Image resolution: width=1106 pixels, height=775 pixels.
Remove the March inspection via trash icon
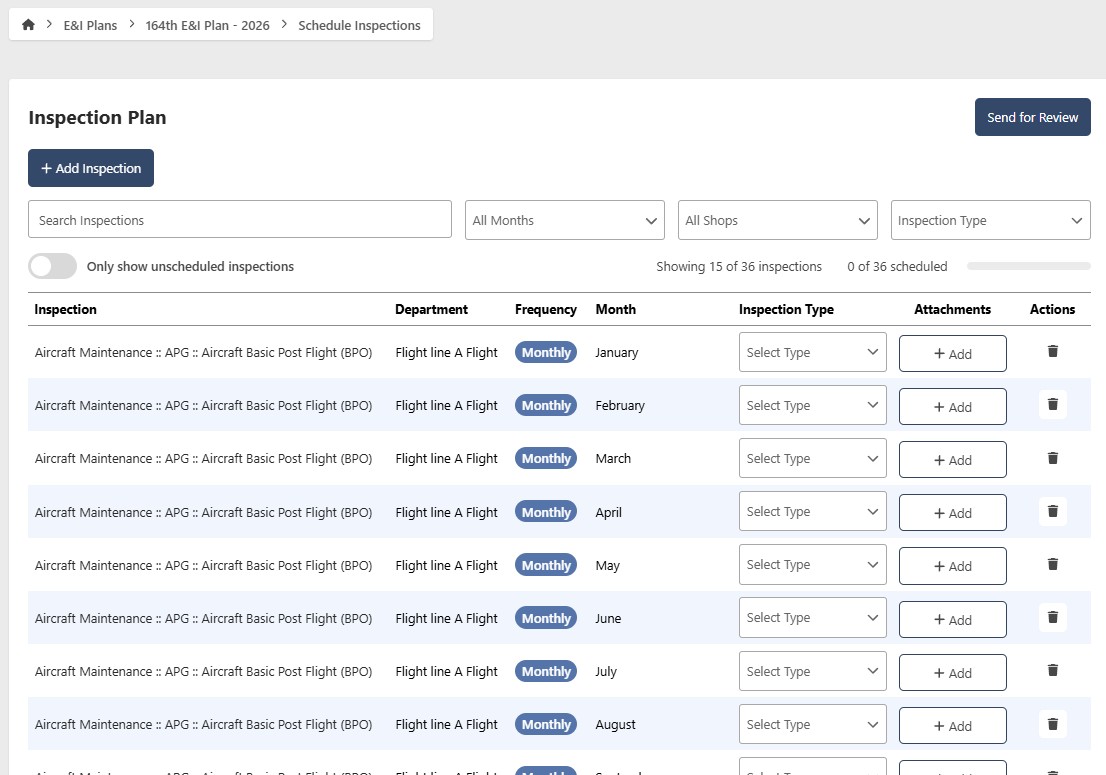1052,458
